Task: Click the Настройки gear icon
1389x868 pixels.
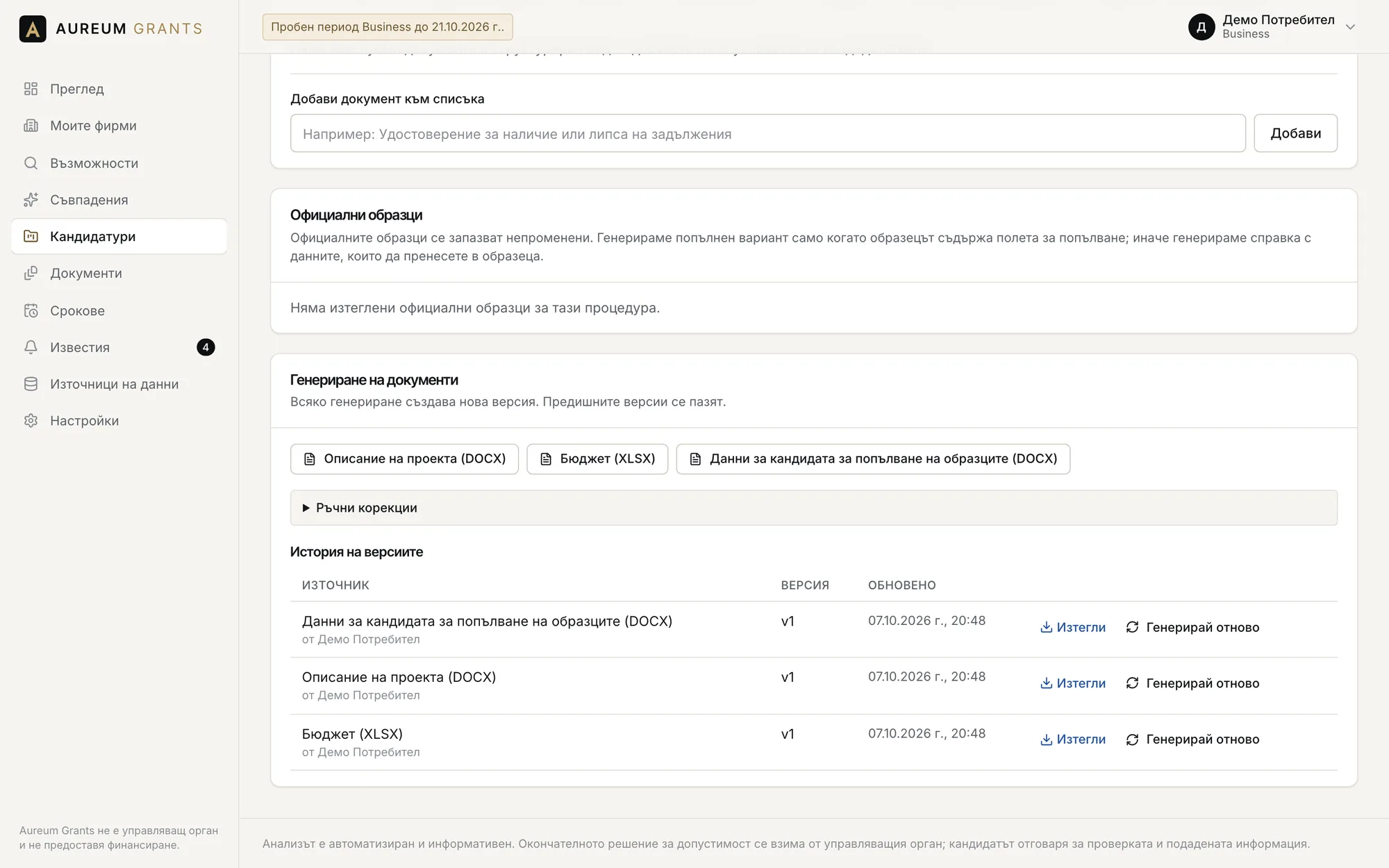Action: pyautogui.click(x=31, y=421)
